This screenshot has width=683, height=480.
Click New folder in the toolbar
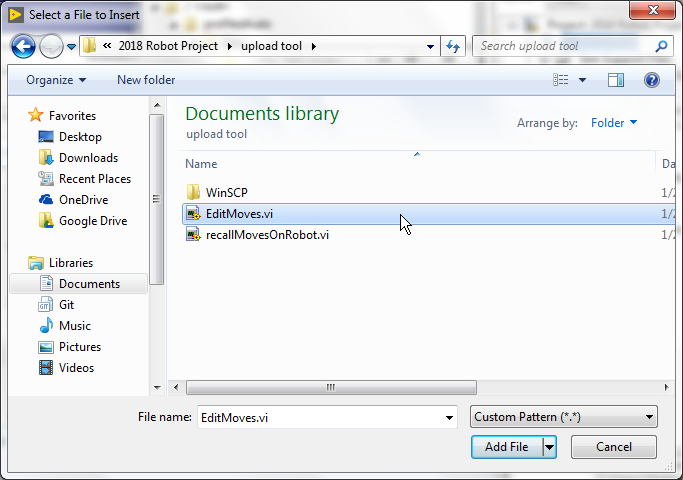[x=146, y=80]
